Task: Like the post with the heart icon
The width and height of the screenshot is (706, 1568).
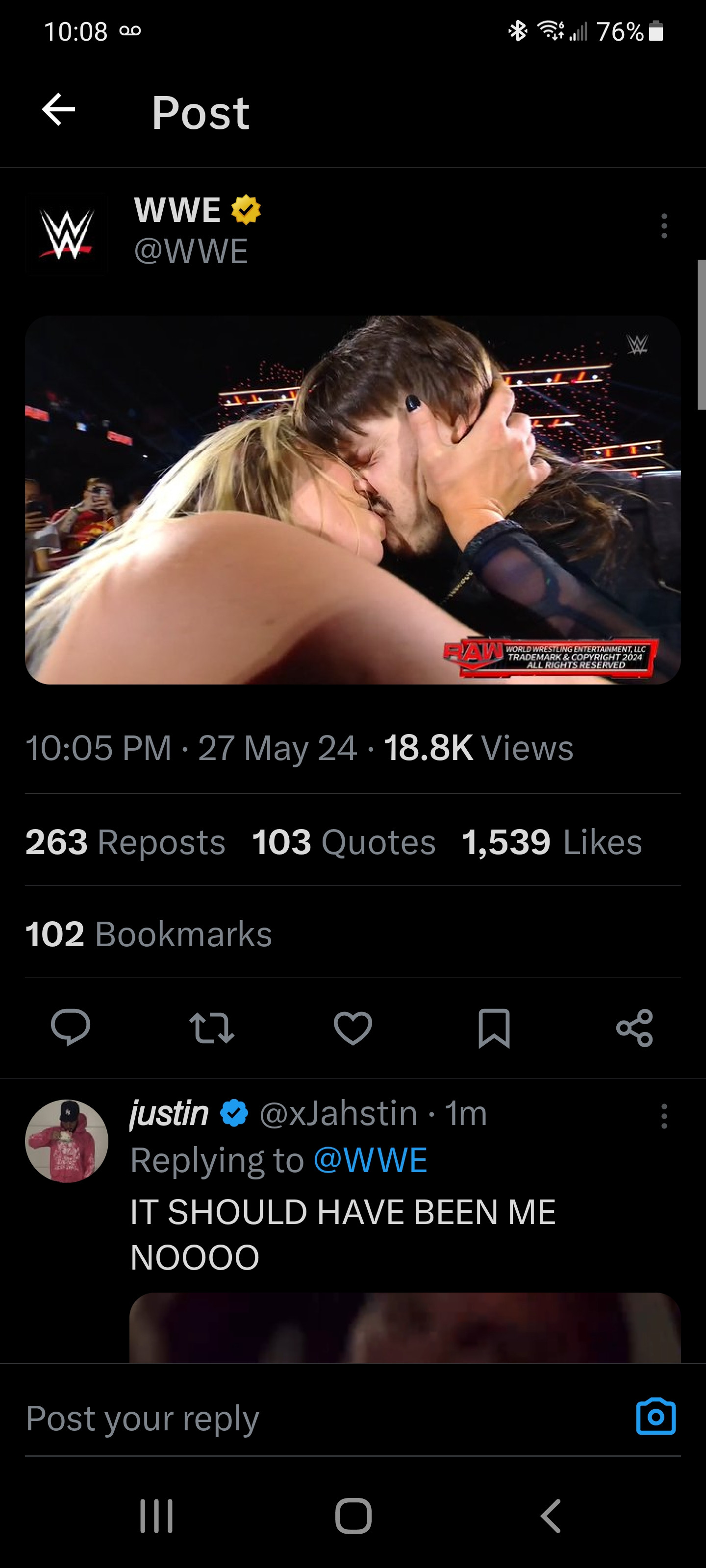Action: (353, 1028)
